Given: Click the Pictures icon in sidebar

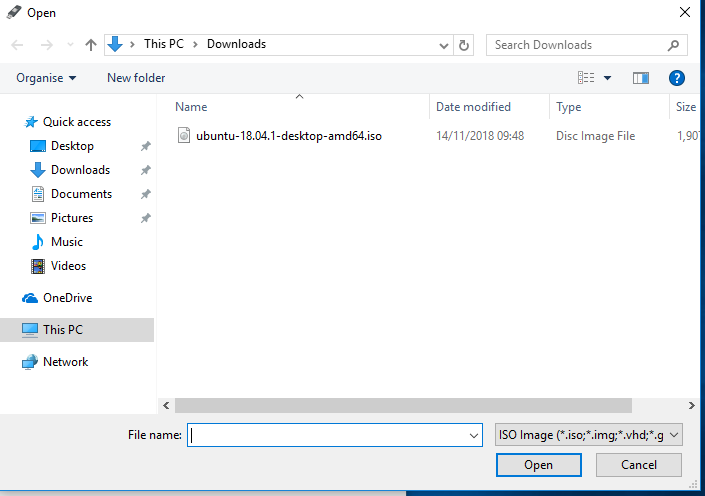Looking at the screenshot, I should coord(38,218).
